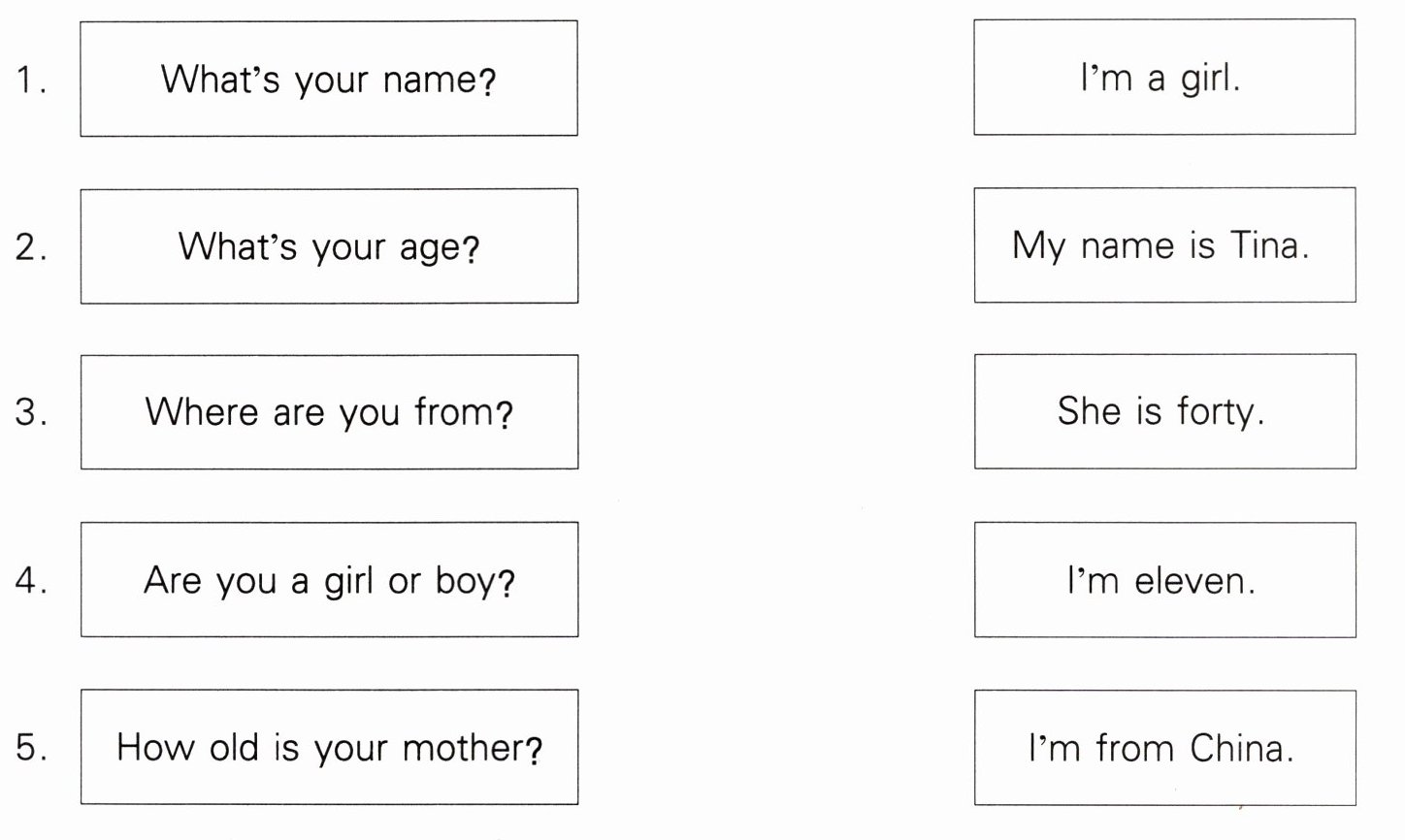Select the number 3 label

(x=29, y=412)
